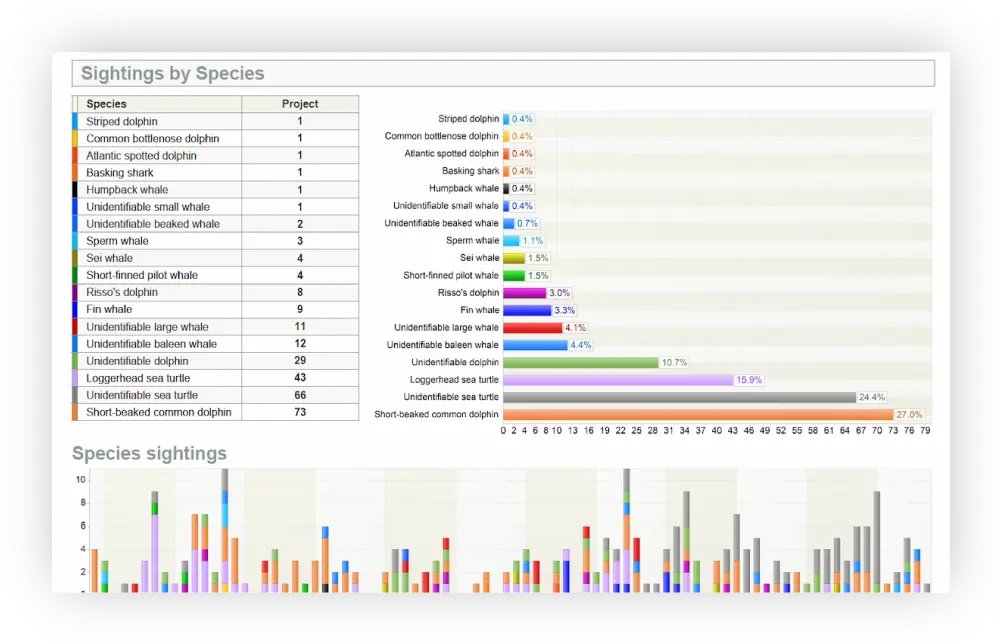1000x644 pixels.
Task: Click the Species column header
Action: (x=159, y=104)
